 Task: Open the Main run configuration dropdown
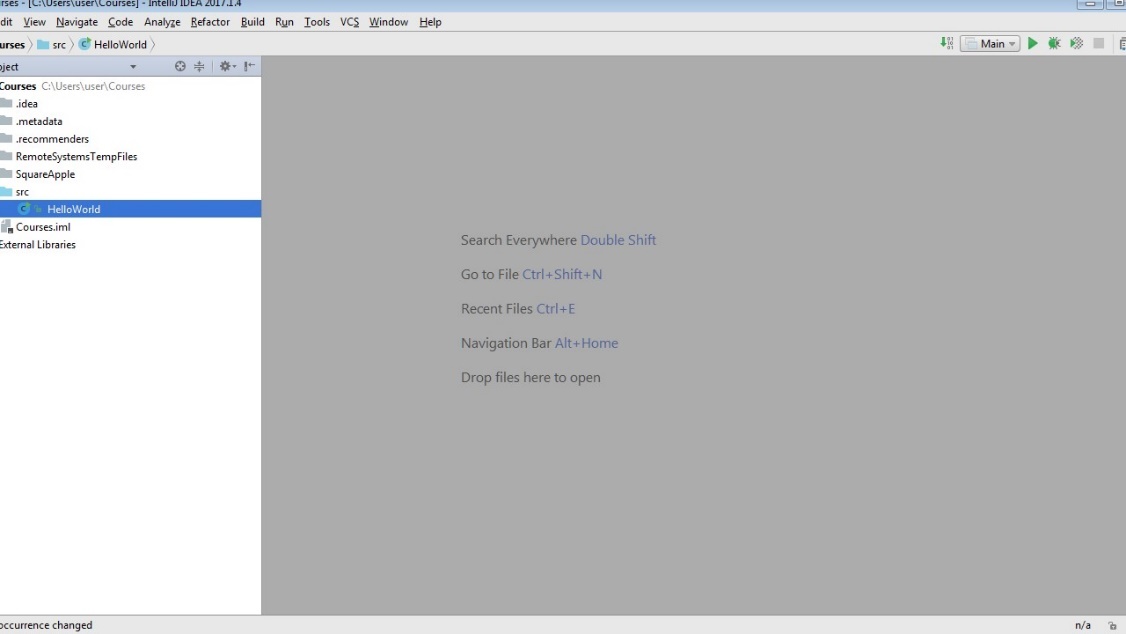[990, 44]
